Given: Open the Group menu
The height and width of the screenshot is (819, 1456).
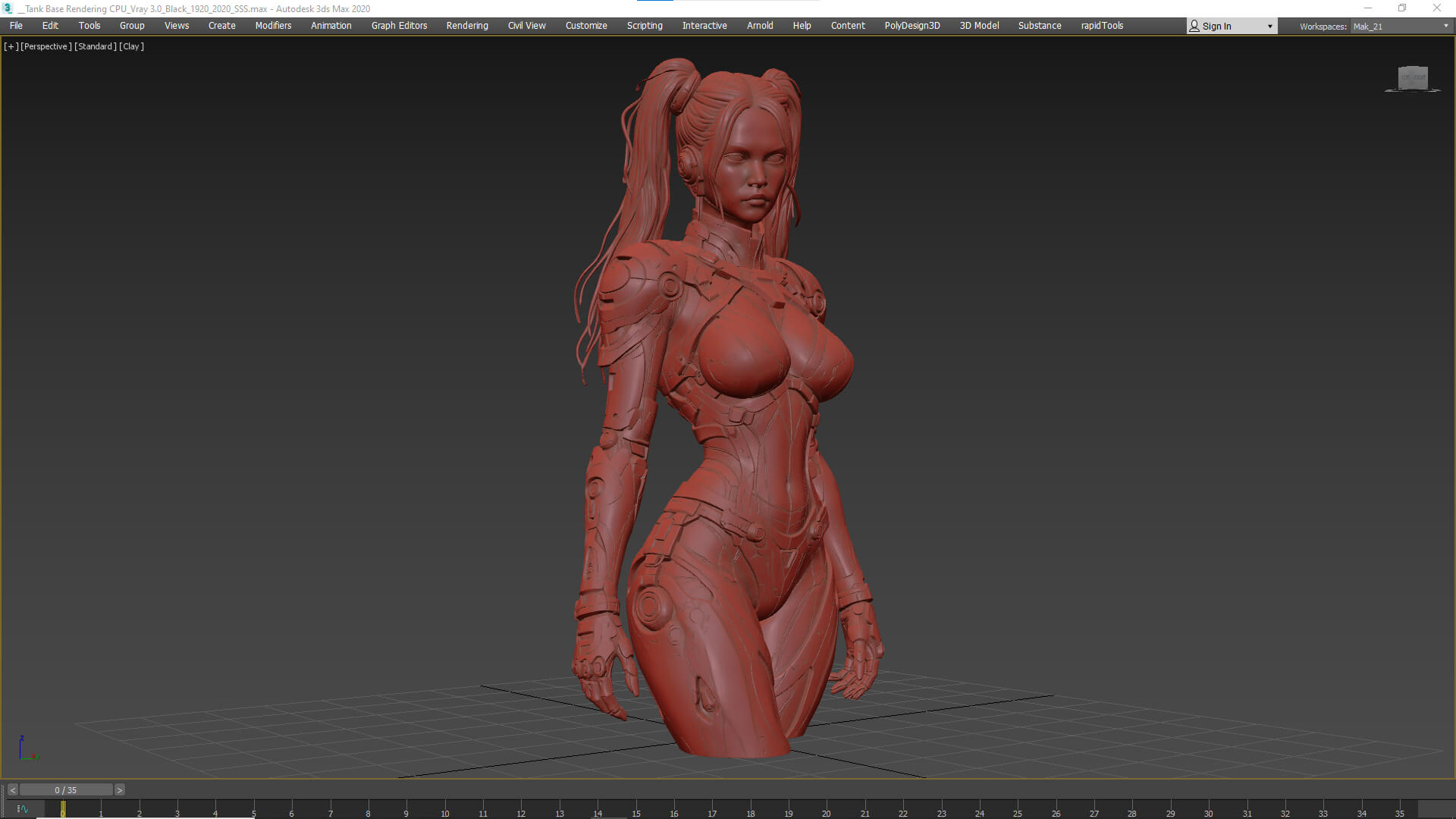Looking at the screenshot, I should (132, 26).
